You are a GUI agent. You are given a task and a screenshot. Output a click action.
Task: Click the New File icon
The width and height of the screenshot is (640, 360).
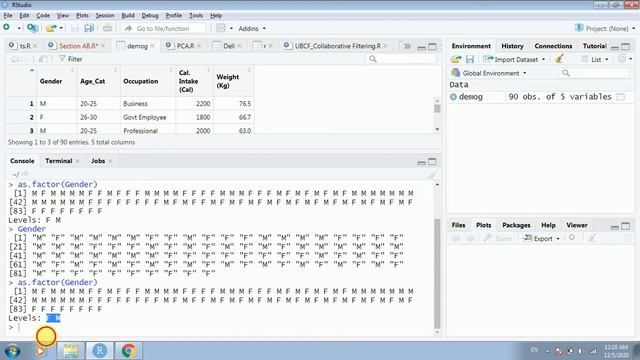(7, 28)
